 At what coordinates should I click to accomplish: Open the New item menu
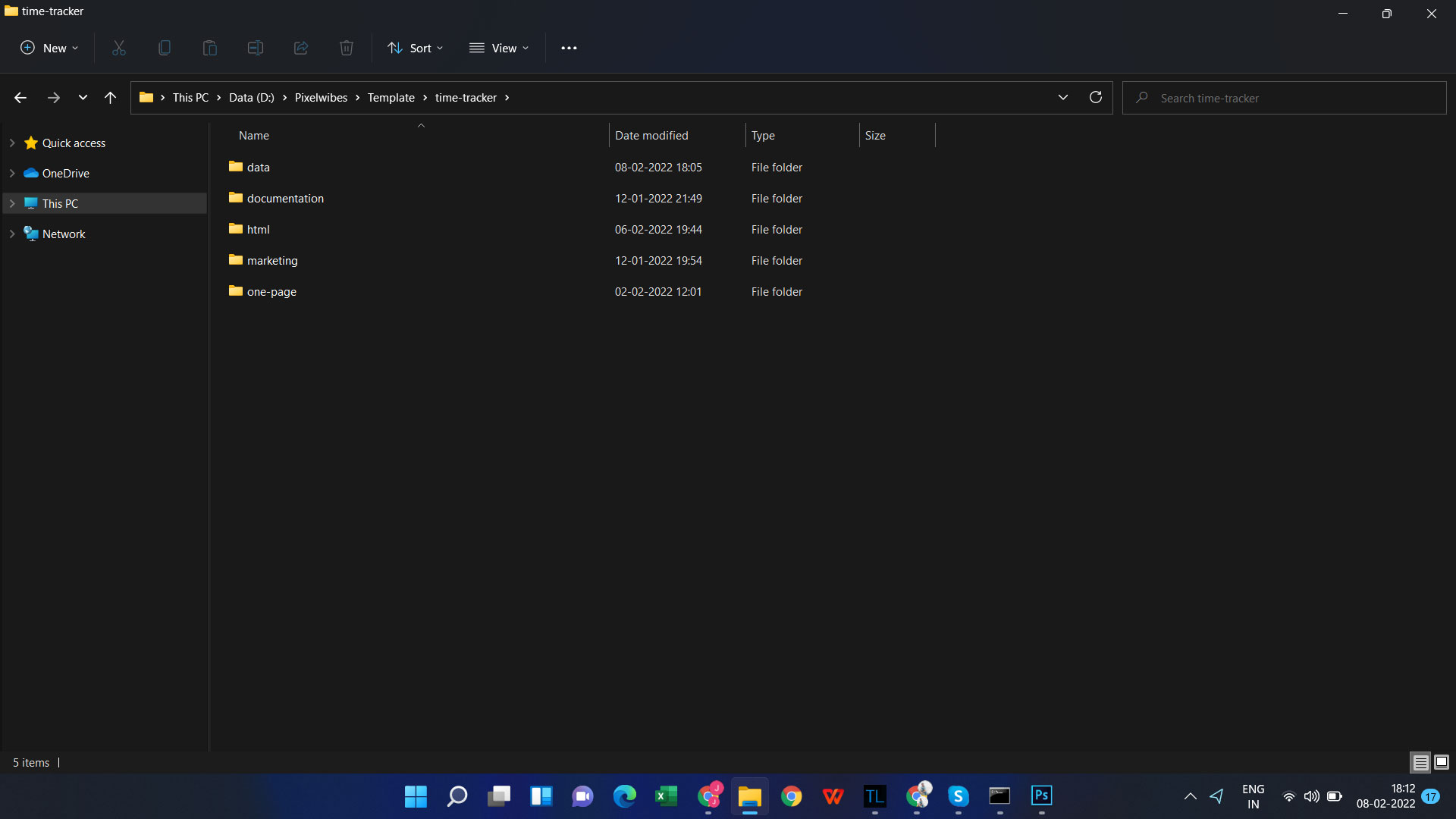click(x=49, y=48)
